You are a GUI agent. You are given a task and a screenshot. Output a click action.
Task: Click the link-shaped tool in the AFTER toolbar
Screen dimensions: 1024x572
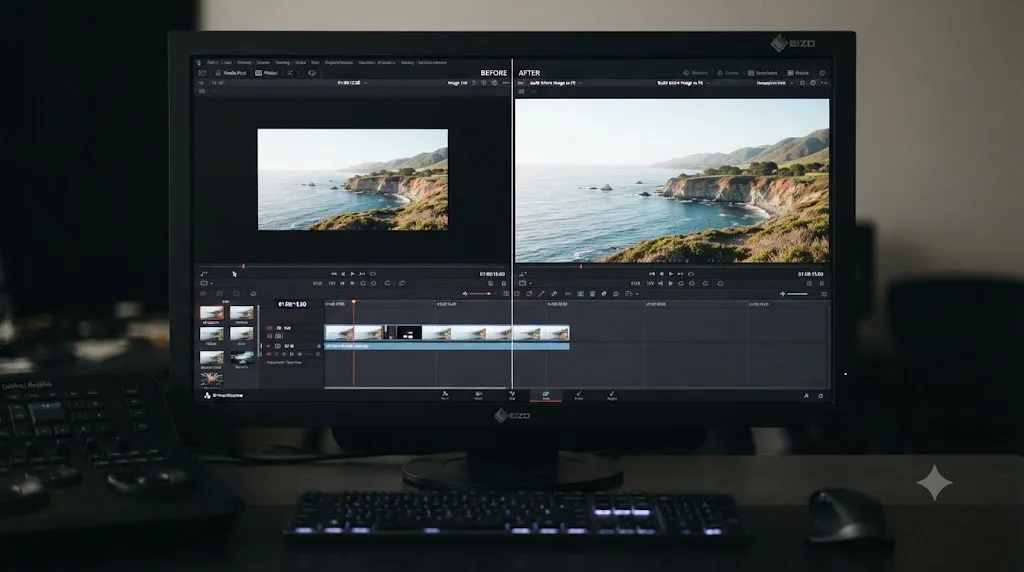tap(554, 294)
